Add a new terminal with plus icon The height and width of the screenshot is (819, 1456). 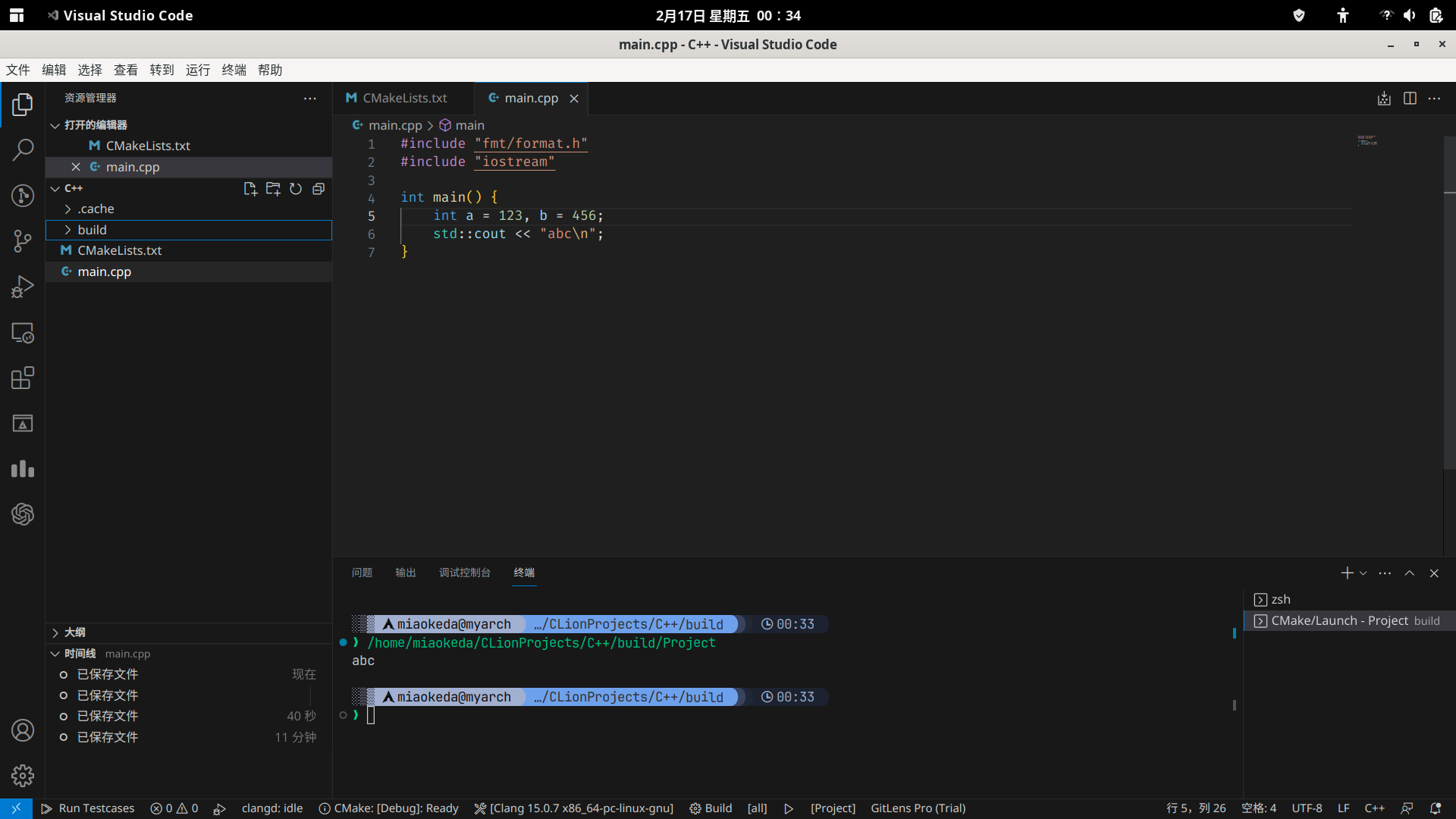pyautogui.click(x=1347, y=573)
